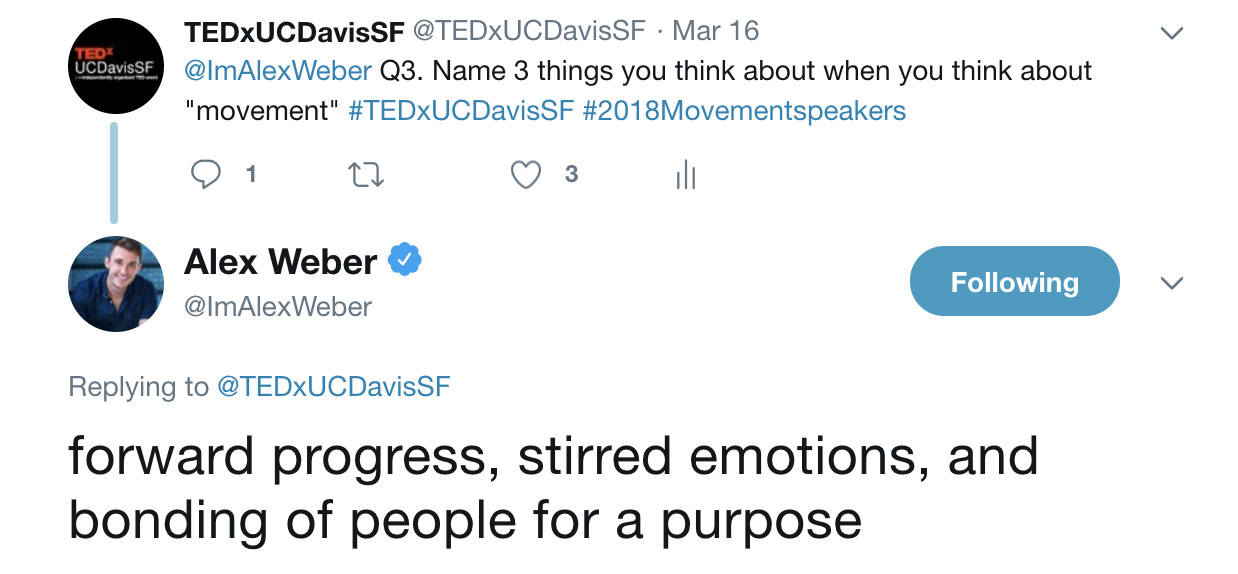The image size is (1238, 574).
Task: Click the blue verified badge
Action: [x=404, y=261]
